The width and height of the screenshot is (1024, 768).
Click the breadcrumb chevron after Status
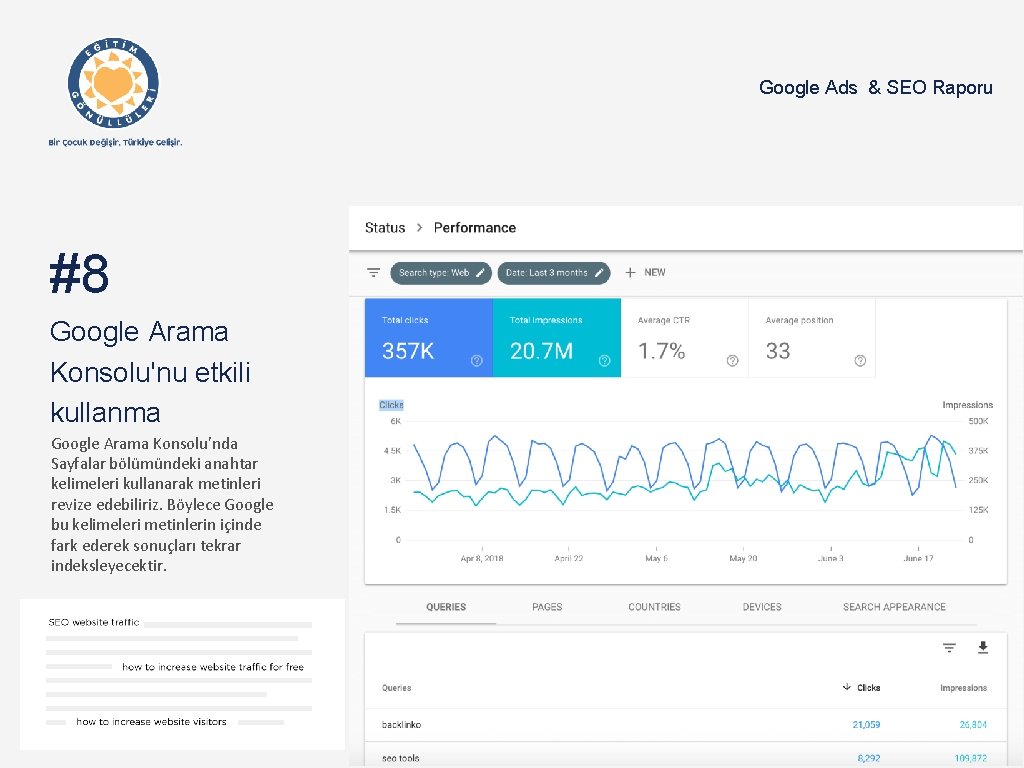click(x=419, y=228)
